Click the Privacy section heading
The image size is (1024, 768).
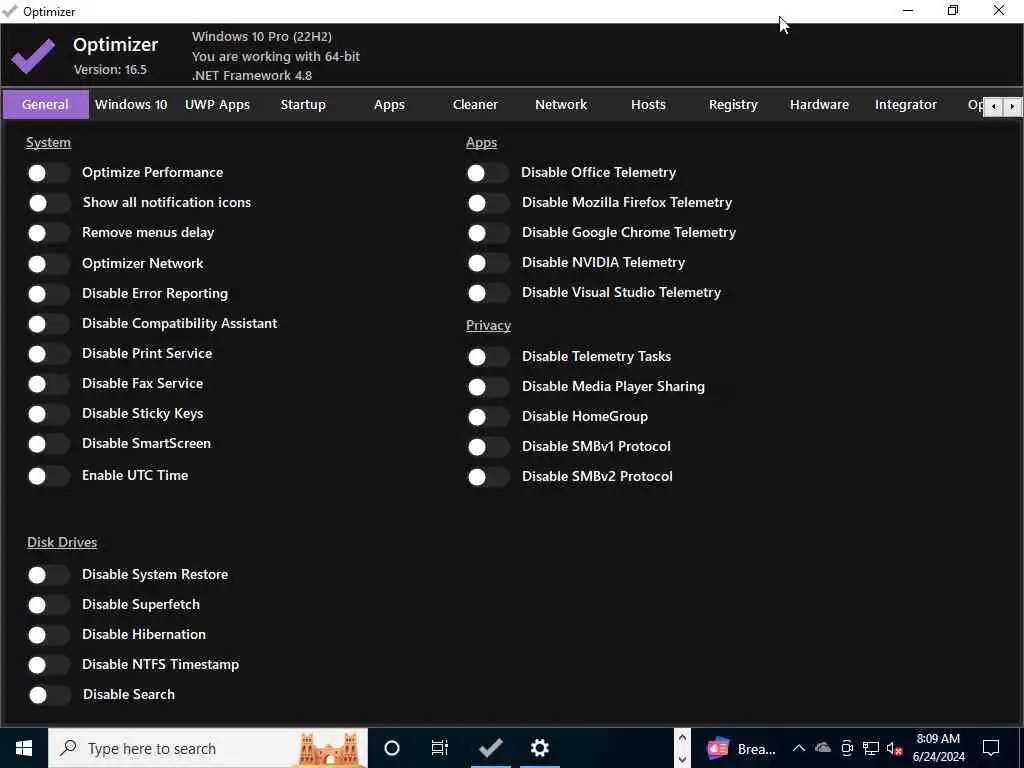pyautogui.click(x=488, y=325)
